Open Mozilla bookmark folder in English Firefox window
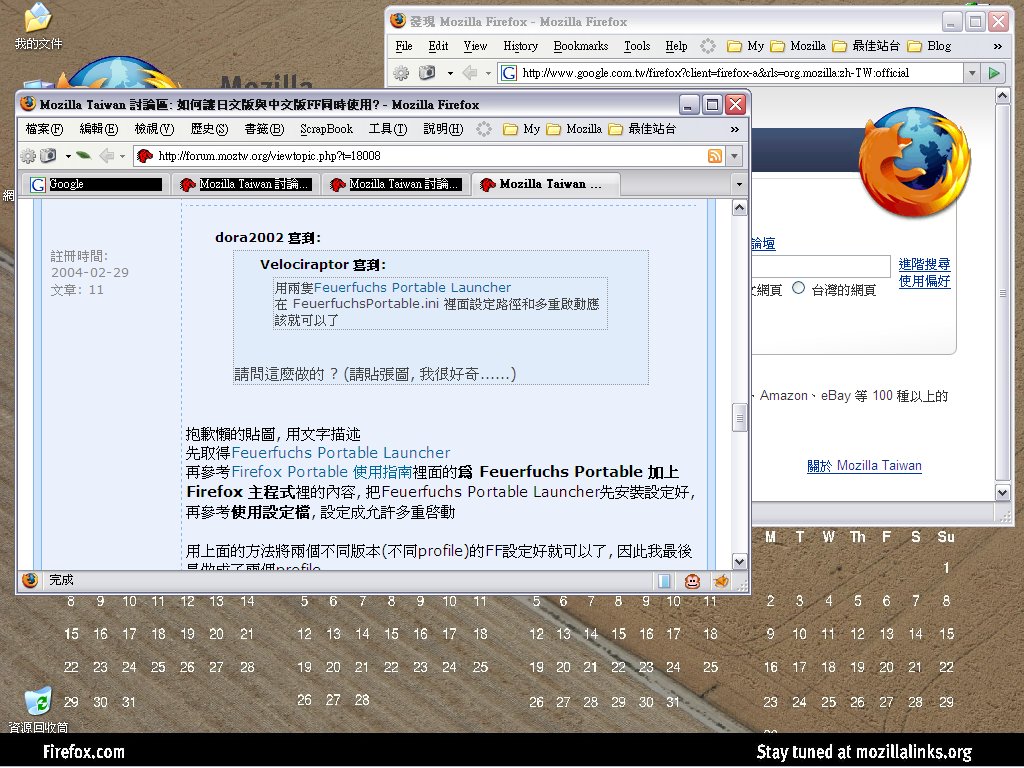This screenshot has width=1024, height=768. pos(798,46)
